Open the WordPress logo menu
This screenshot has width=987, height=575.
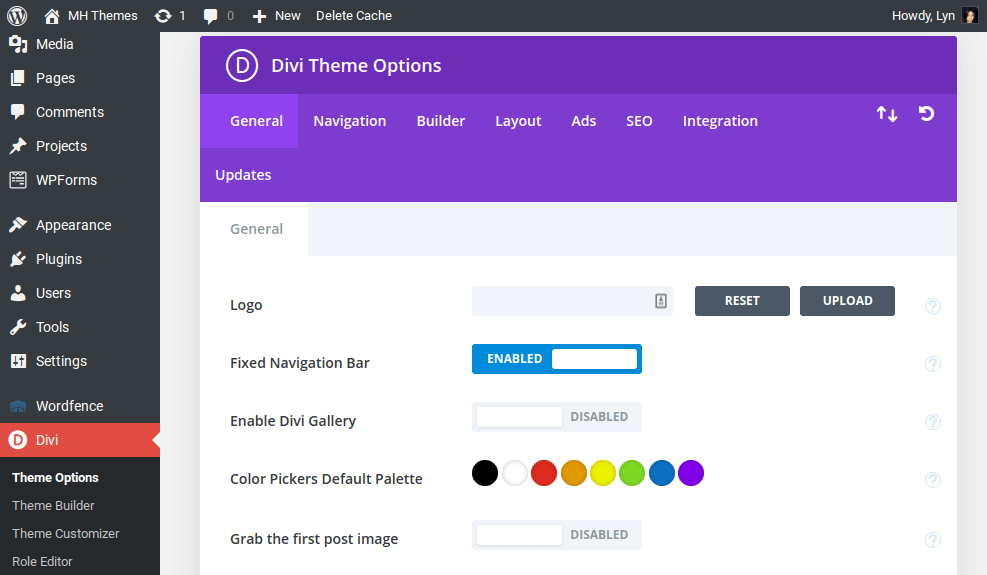point(17,16)
